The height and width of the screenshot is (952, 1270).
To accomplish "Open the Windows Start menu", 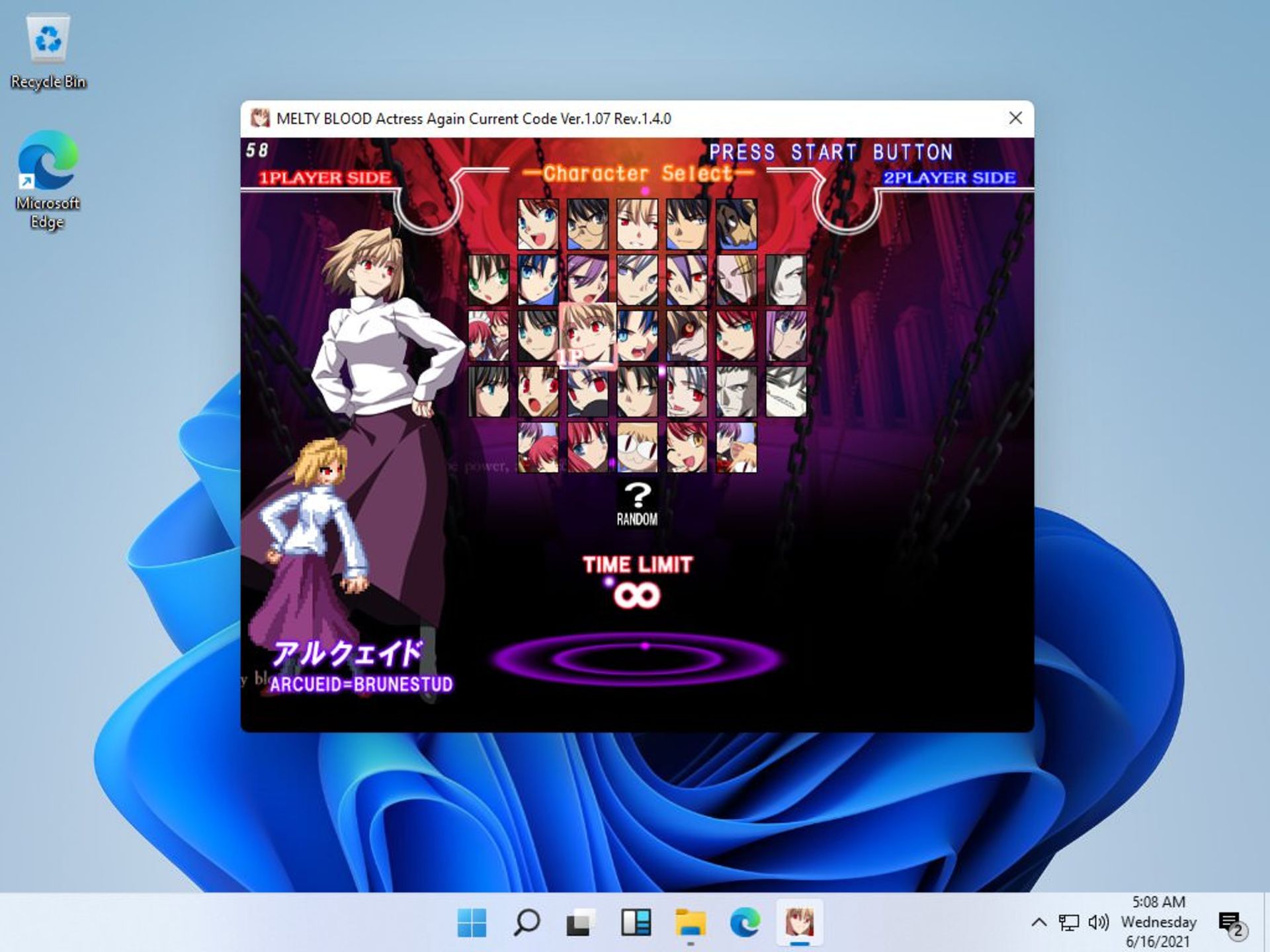I will pos(472,922).
